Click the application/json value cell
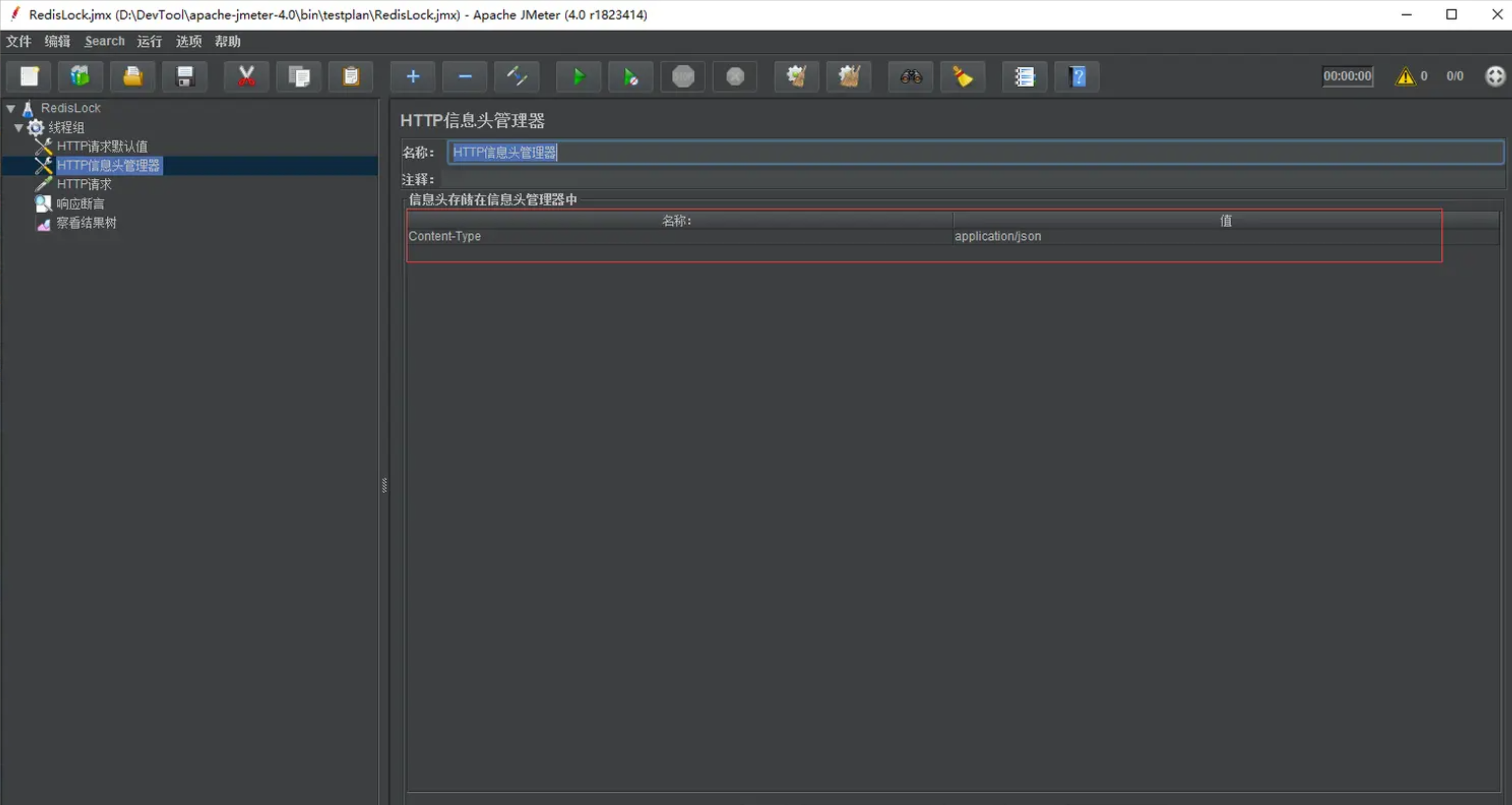Screen dimensions: 1512x805 [x=998, y=236]
